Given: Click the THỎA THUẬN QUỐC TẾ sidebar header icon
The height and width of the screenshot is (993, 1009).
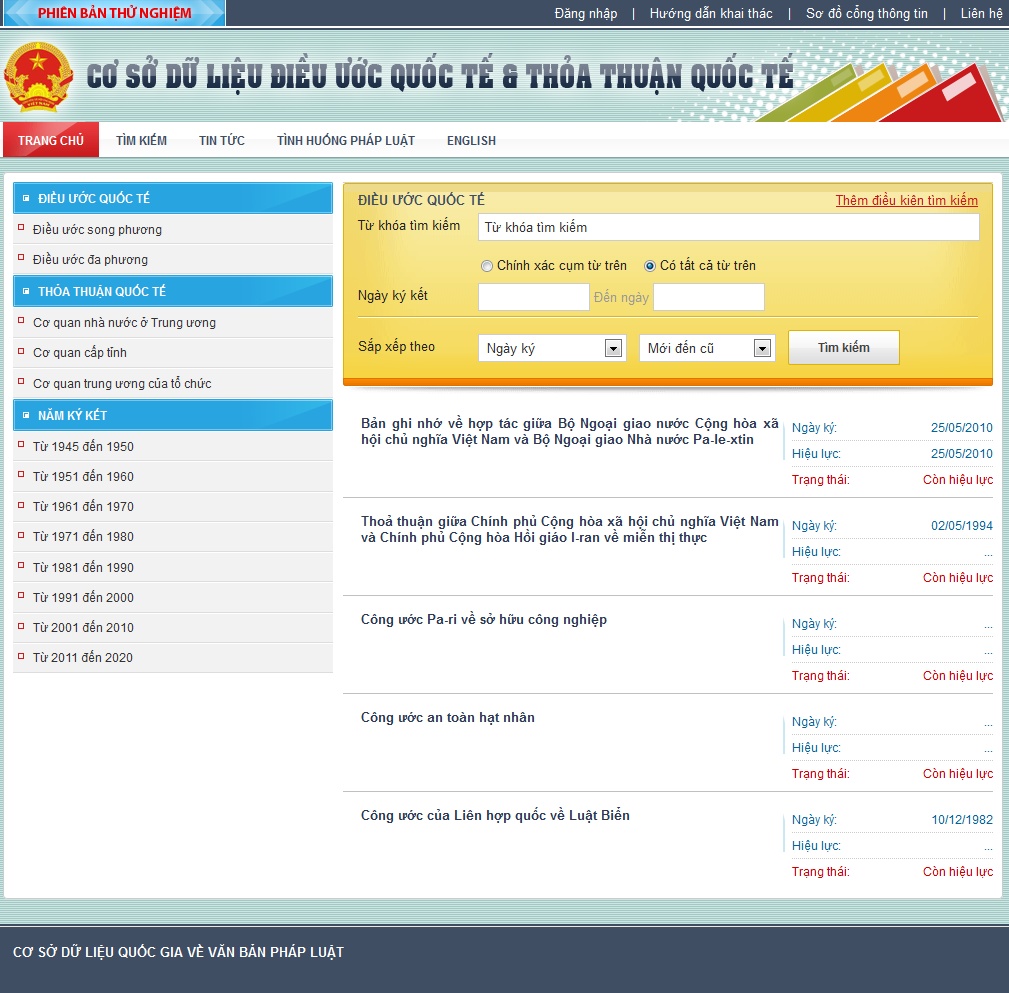Looking at the screenshot, I should (x=26, y=291).
